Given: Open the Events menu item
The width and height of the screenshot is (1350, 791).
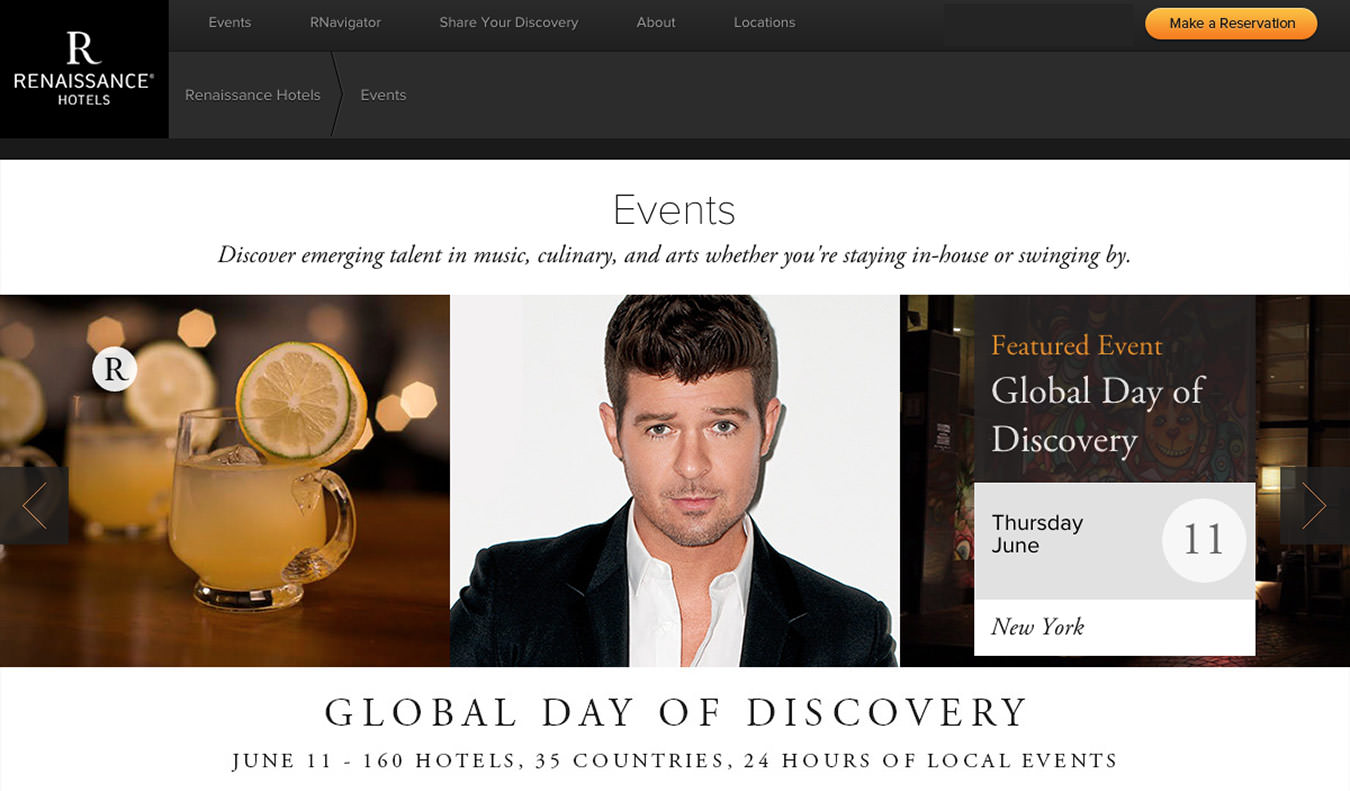Looking at the screenshot, I should point(229,22).
